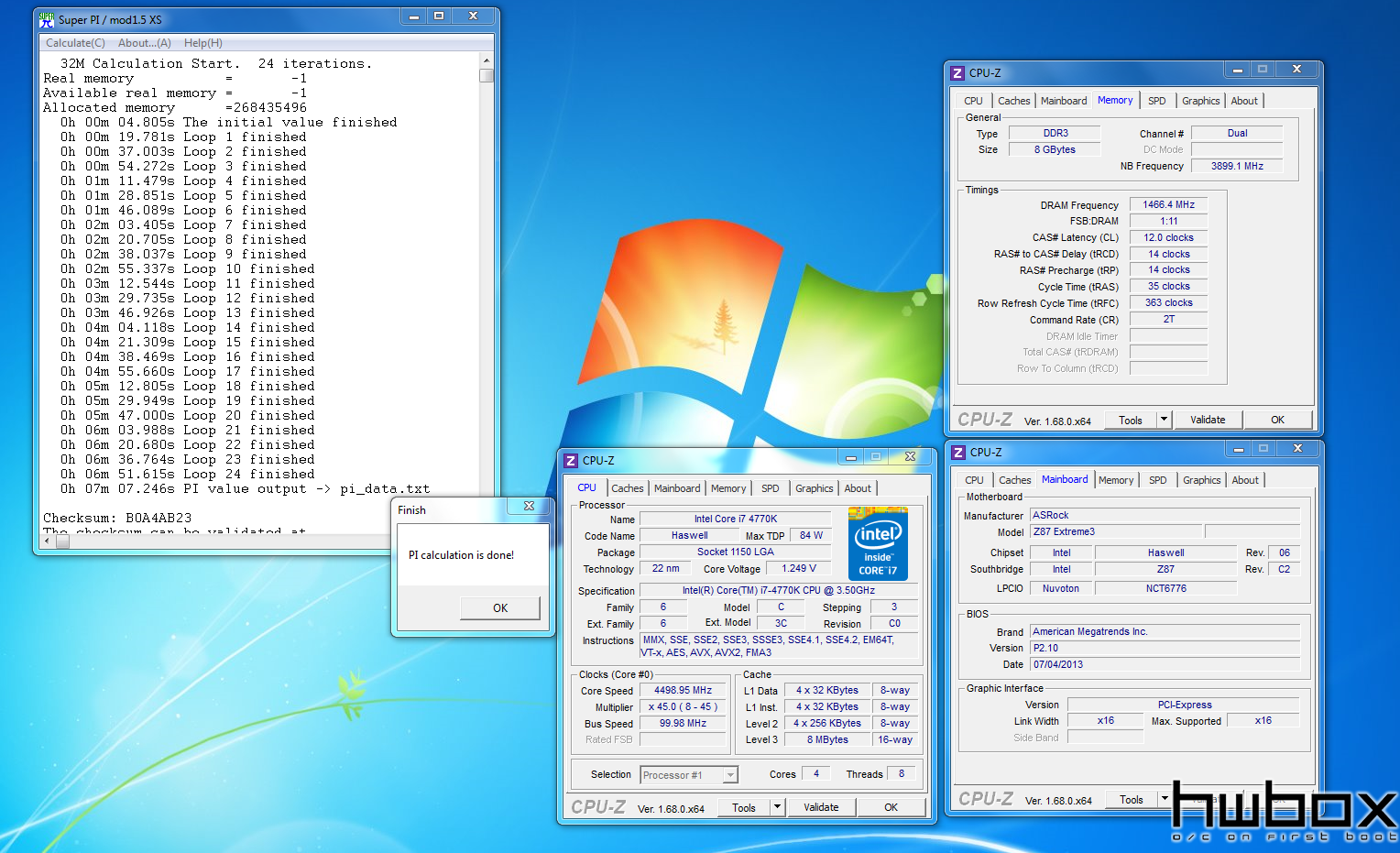Image resolution: width=1400 pixels, height=853 pixels.
Task: Expand Tools dropdown arrow in Memory CPU-Z window
Action: click(1165, 420)
